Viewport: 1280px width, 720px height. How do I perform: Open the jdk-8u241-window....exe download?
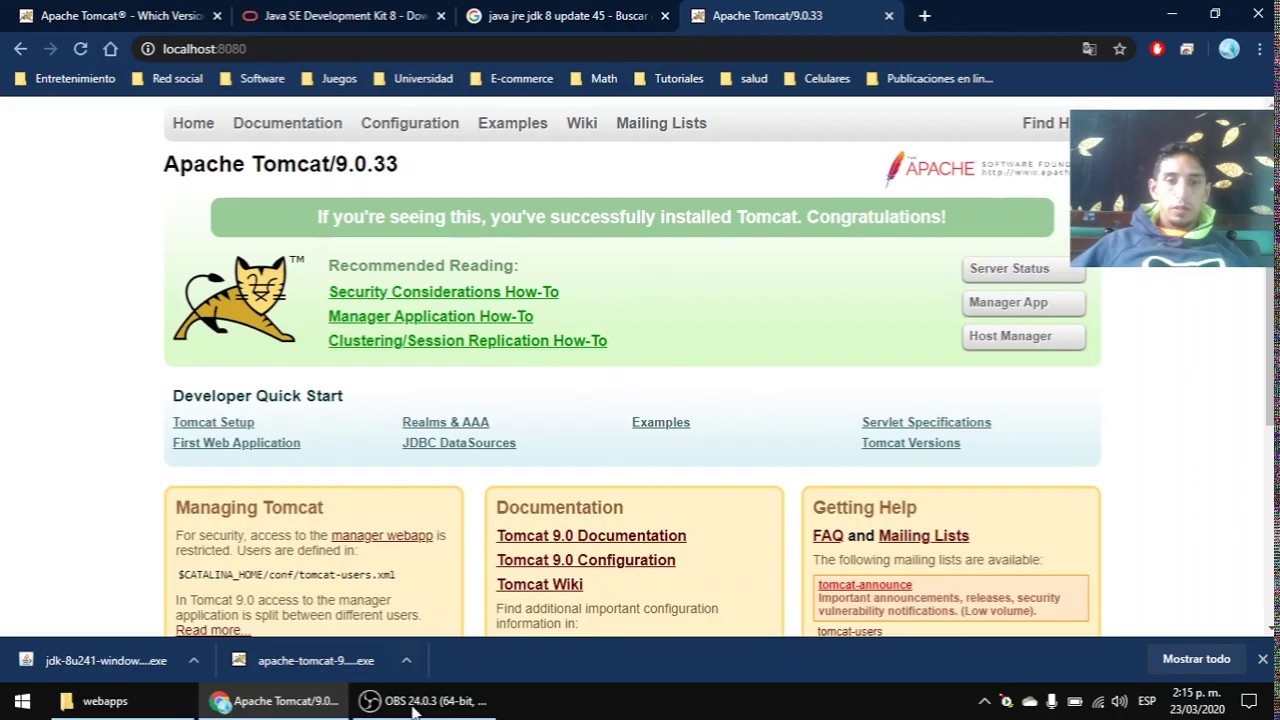point(94,660)
